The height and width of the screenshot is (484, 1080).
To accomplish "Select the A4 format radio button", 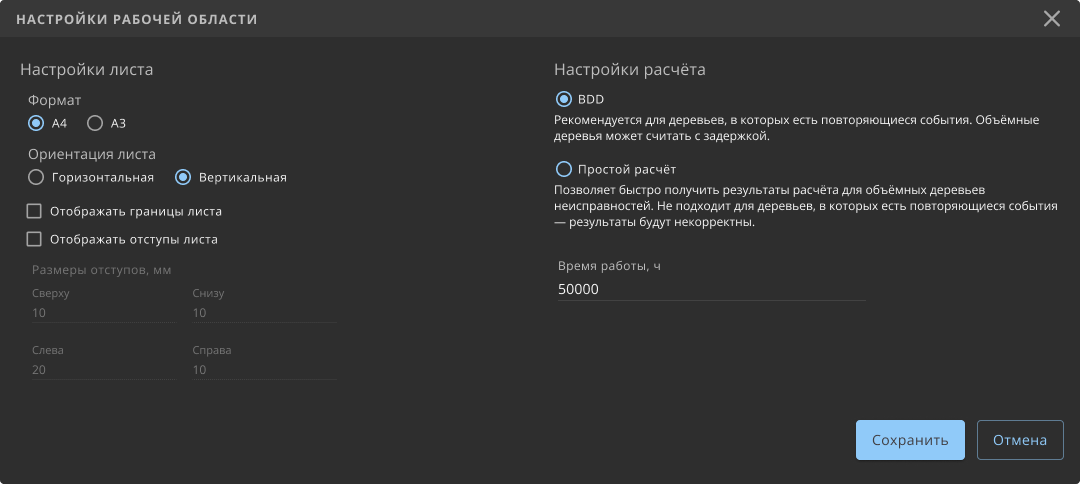I will tap(36, 124).
